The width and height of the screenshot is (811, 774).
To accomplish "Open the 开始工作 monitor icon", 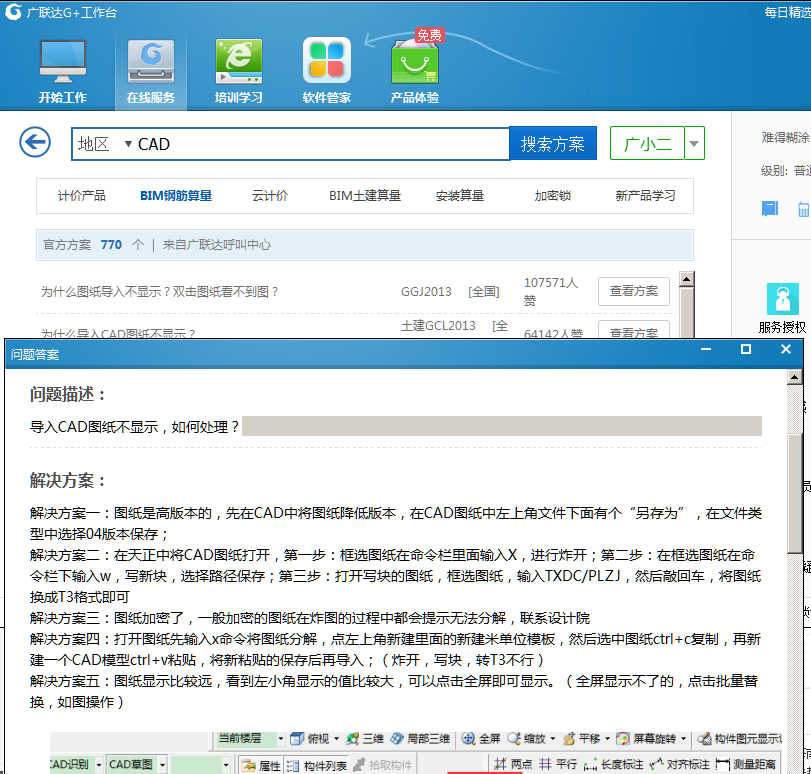I will [63, 62].
